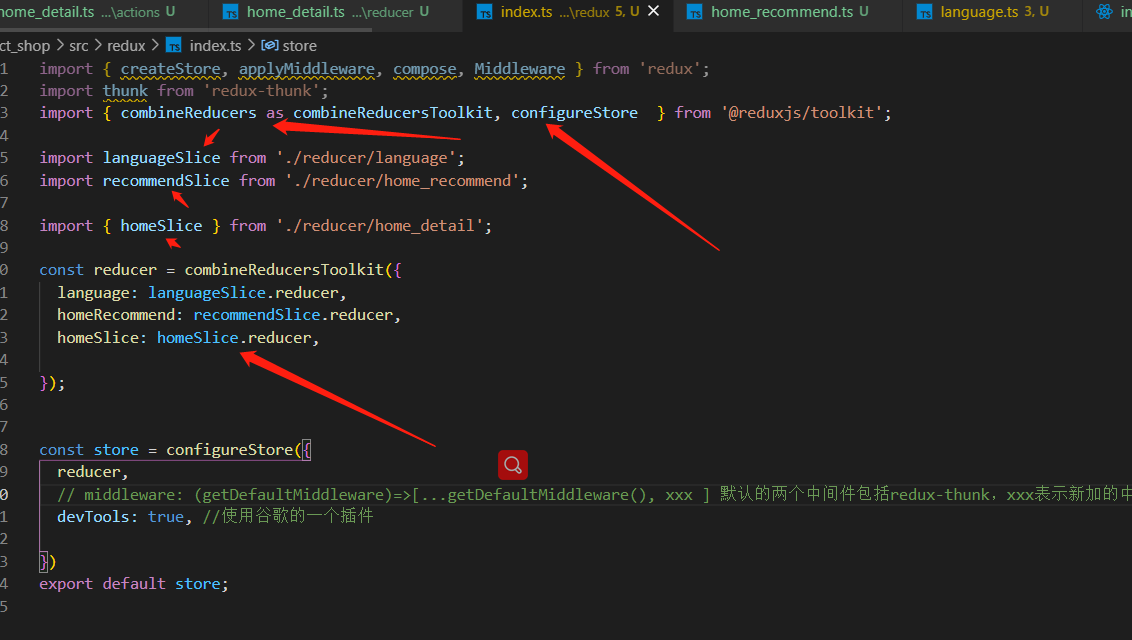
Task: Open the home_recommend.ts tab
Action: [787, 12]
